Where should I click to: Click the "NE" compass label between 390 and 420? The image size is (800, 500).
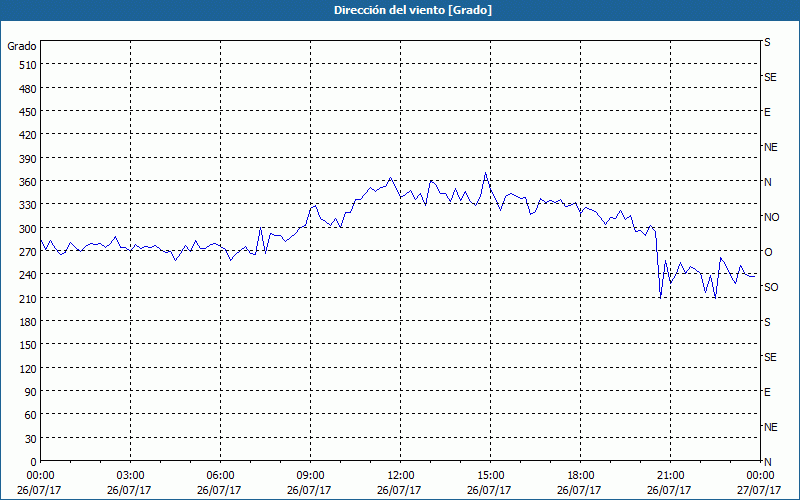tap(770, 147)
